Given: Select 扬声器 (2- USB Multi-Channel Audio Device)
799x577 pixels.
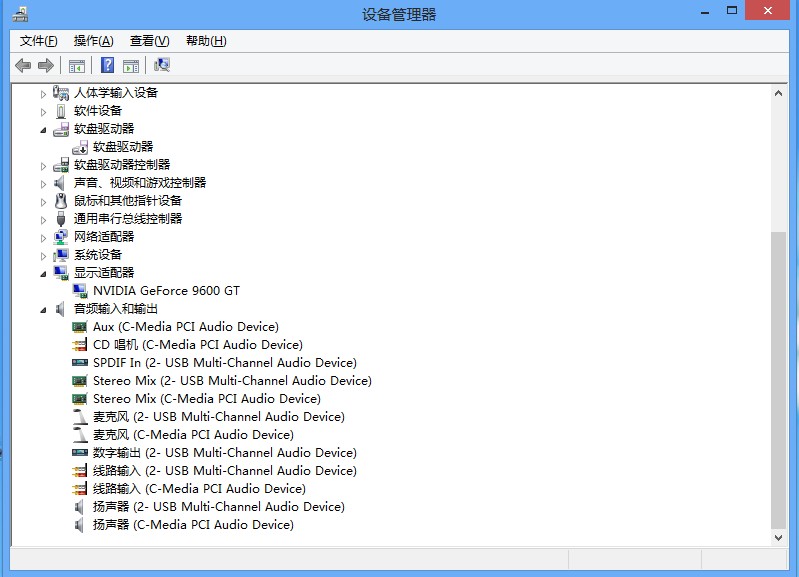Looking at the screenshot, I should 219,507.
